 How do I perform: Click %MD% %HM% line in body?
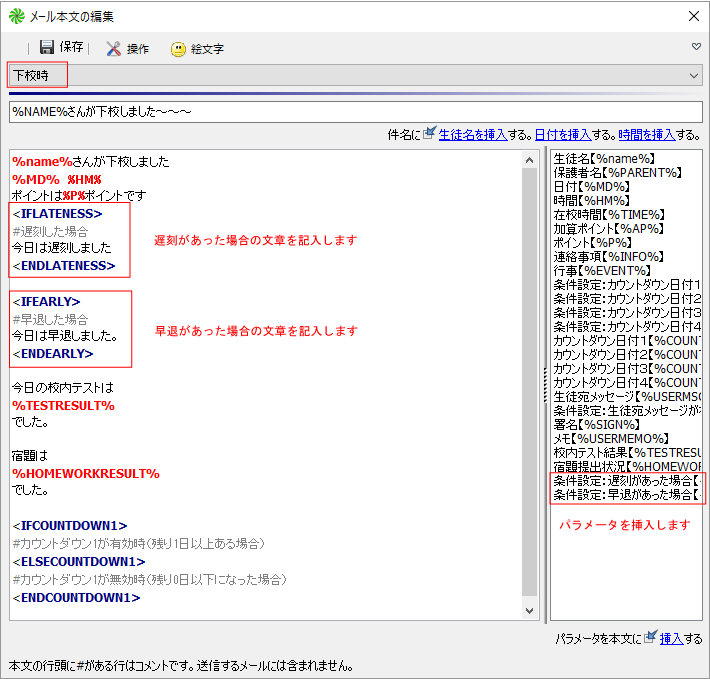point(57,180)
